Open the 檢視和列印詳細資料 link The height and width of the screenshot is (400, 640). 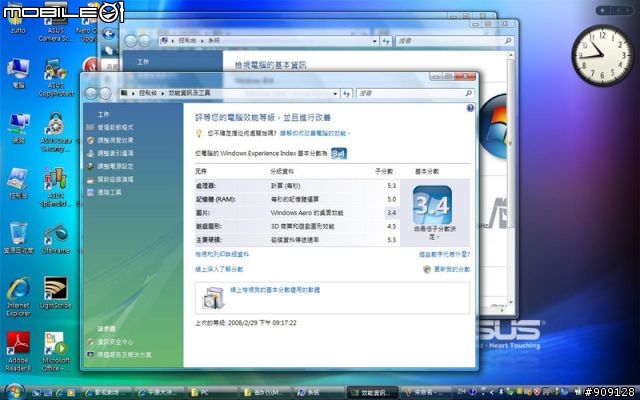click(x=222, y=254)
